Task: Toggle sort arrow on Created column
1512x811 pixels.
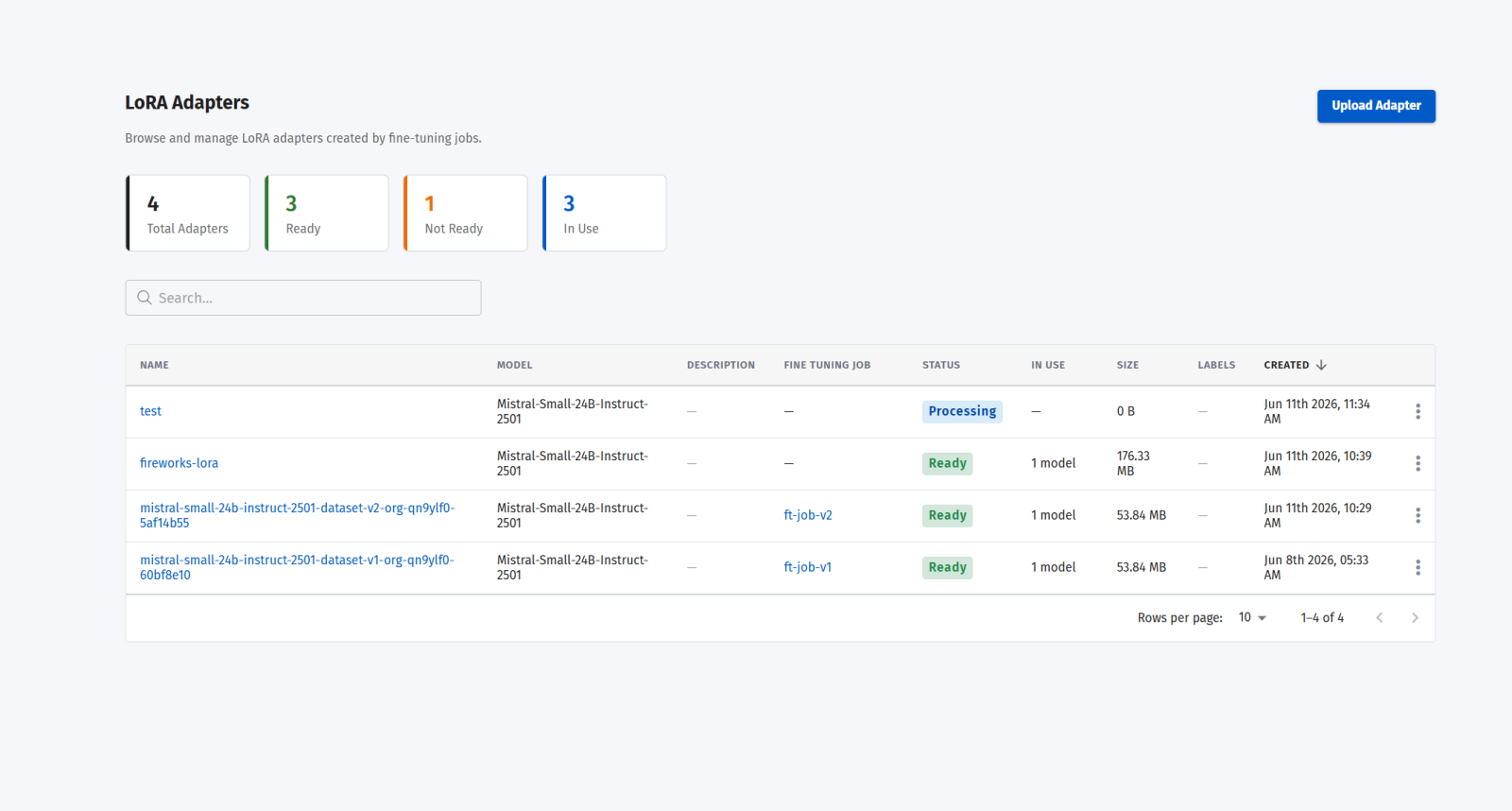Action: (x=1321, y=365)
